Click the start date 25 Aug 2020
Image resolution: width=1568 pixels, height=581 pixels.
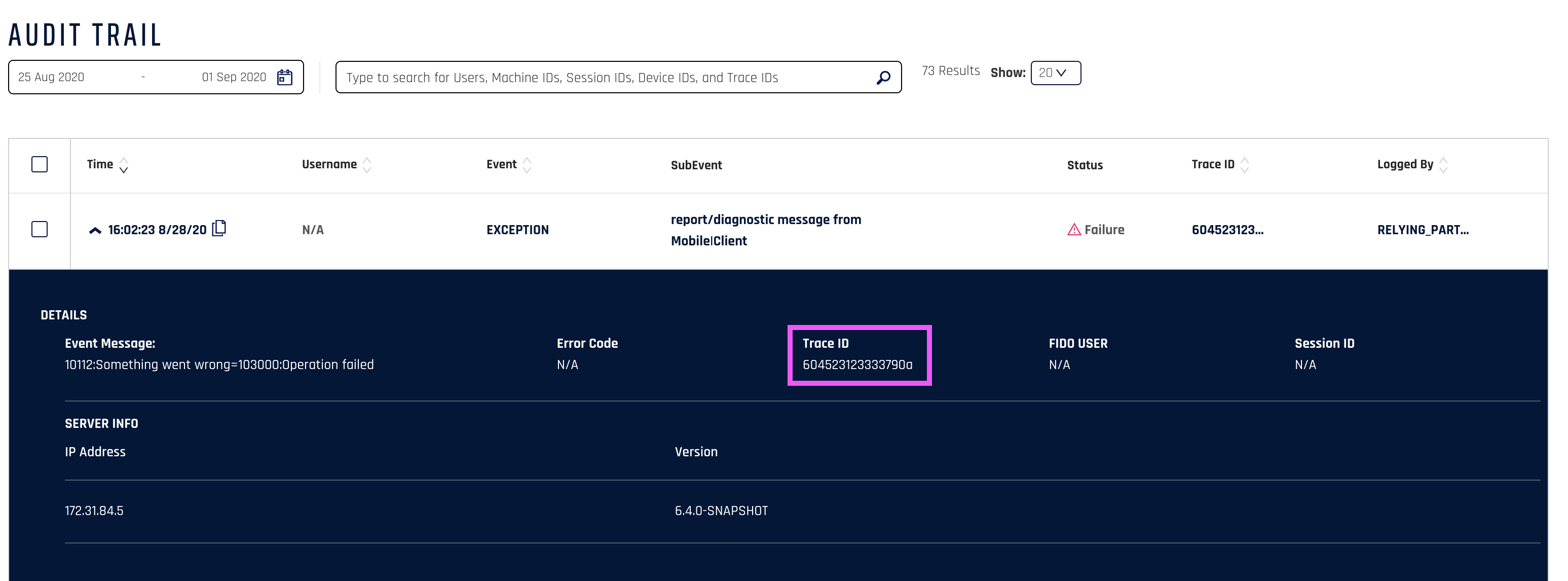pos(51,78)
